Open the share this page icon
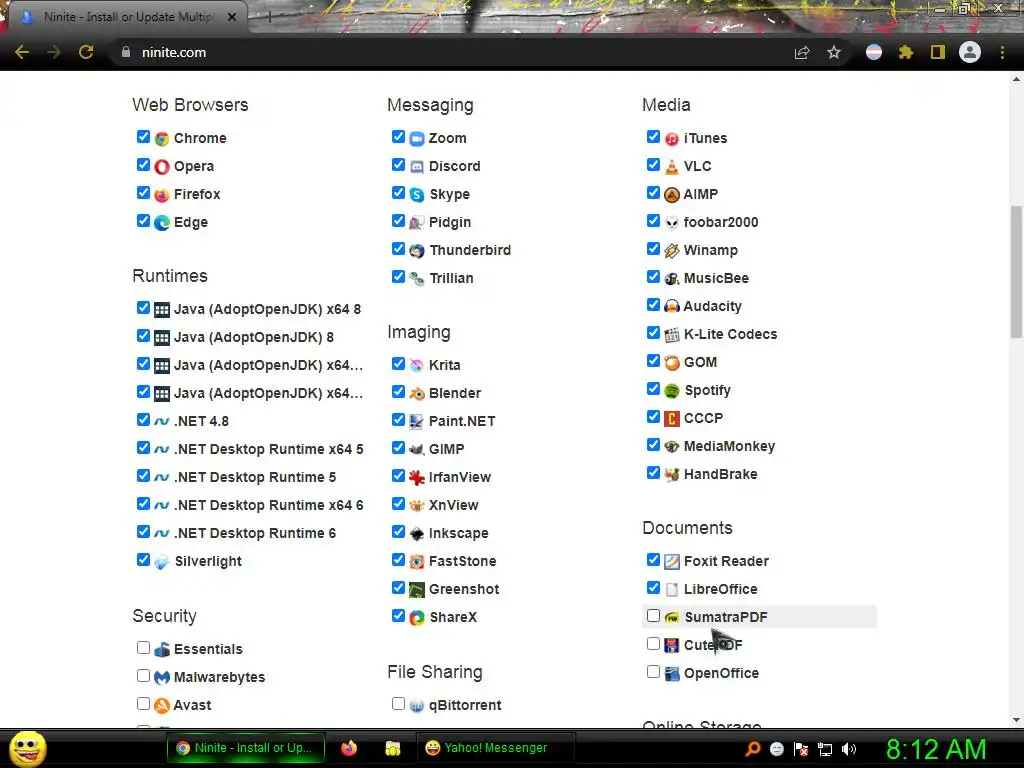Screen dimensions: 1024x768 coord(802,52)
